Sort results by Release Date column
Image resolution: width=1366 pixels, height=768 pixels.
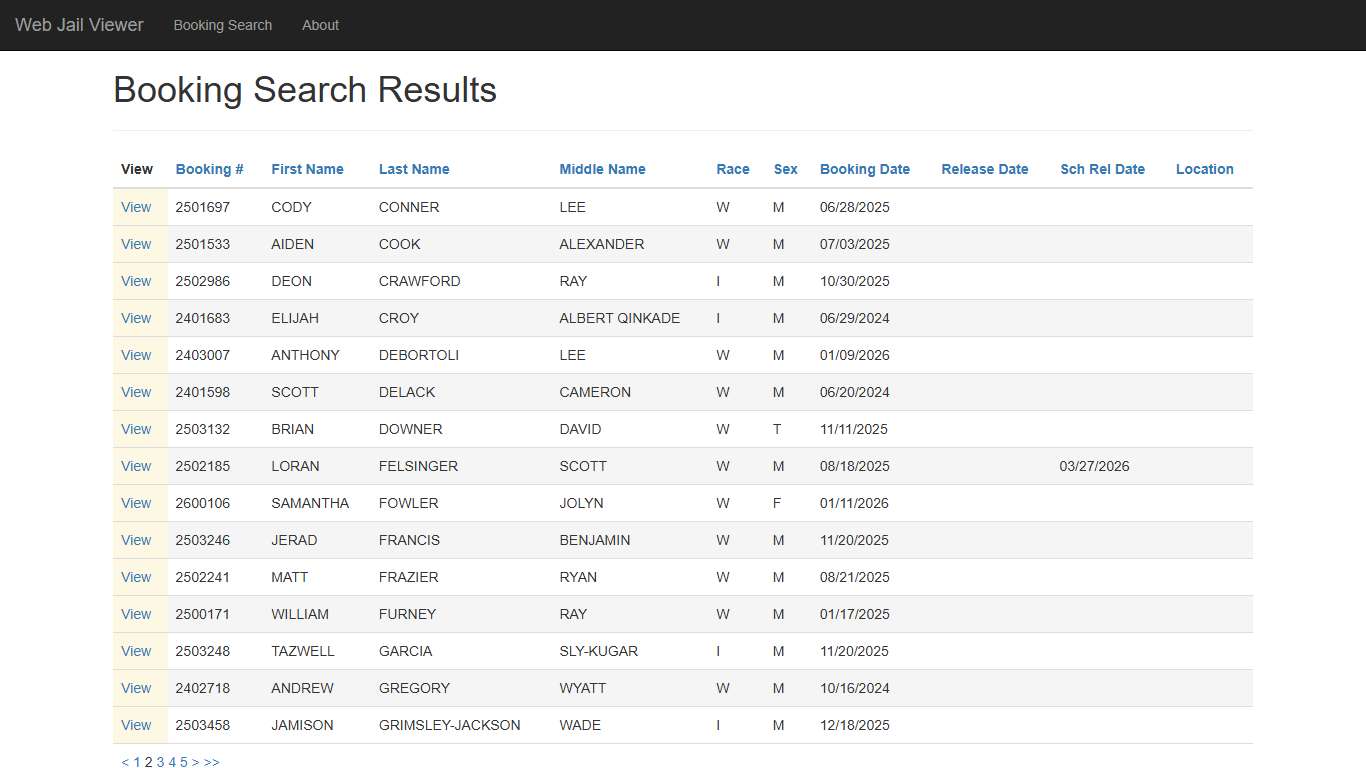pos(984,169)
